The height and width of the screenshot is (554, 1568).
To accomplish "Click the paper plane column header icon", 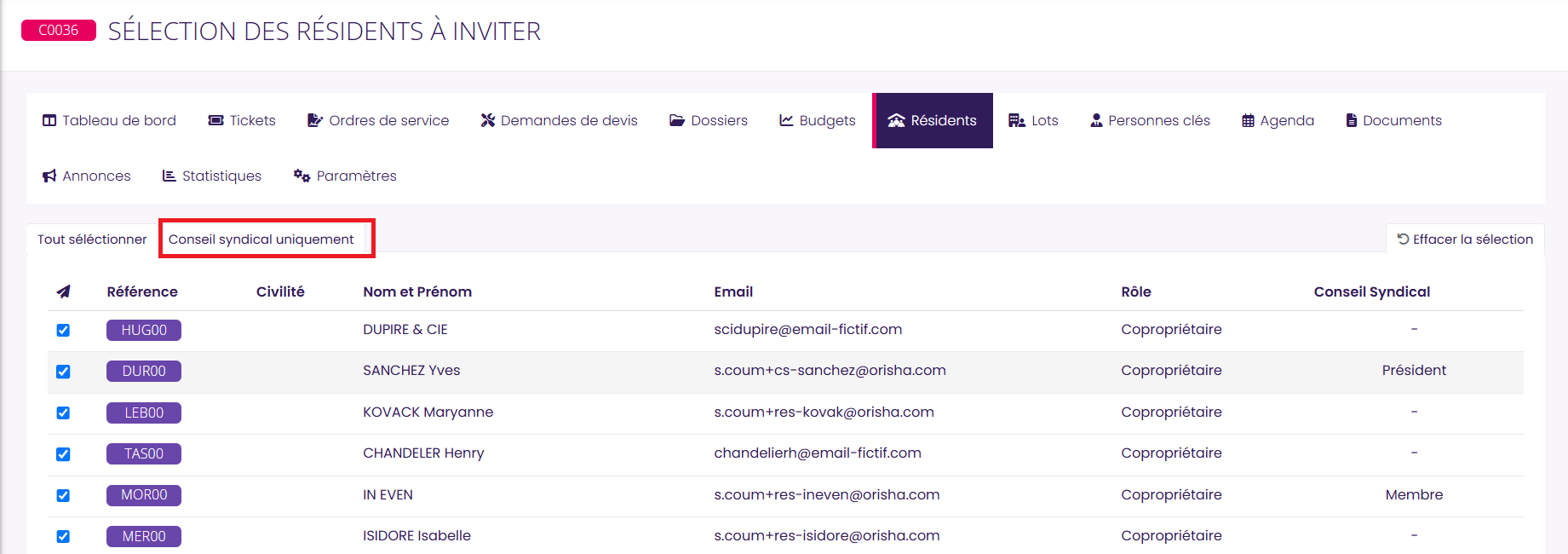I will pyautogui.click(x=63, y=291).
